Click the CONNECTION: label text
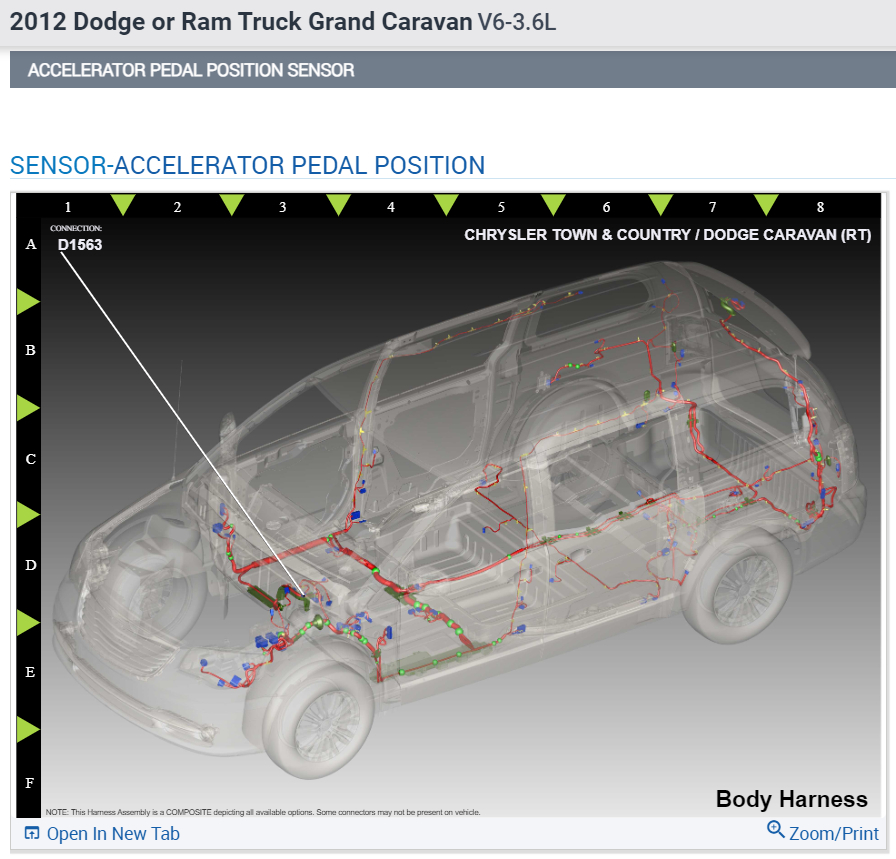 pyautogui.click(x=76, y=228)
